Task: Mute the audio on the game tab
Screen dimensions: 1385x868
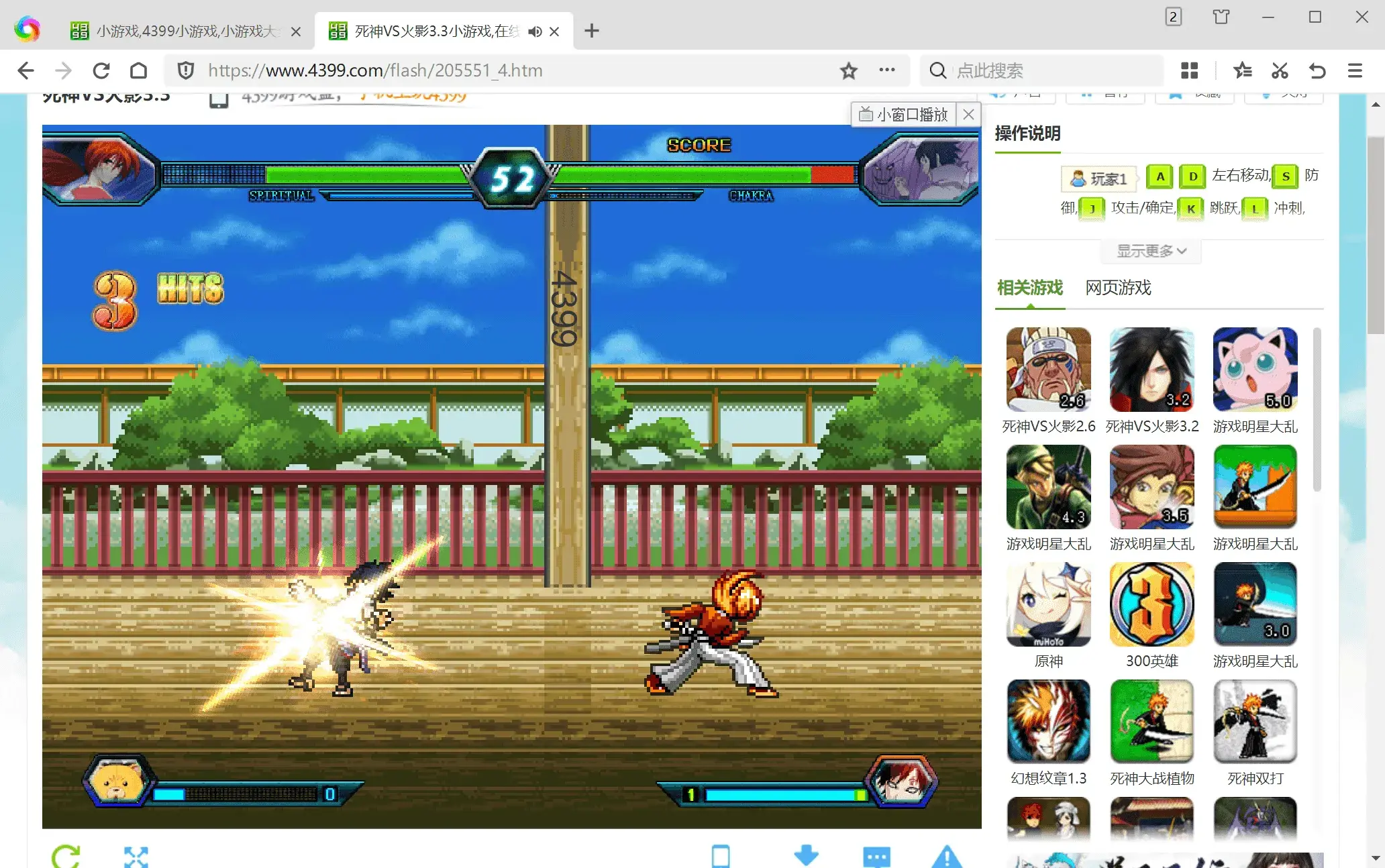Action: tap(535, 32)
